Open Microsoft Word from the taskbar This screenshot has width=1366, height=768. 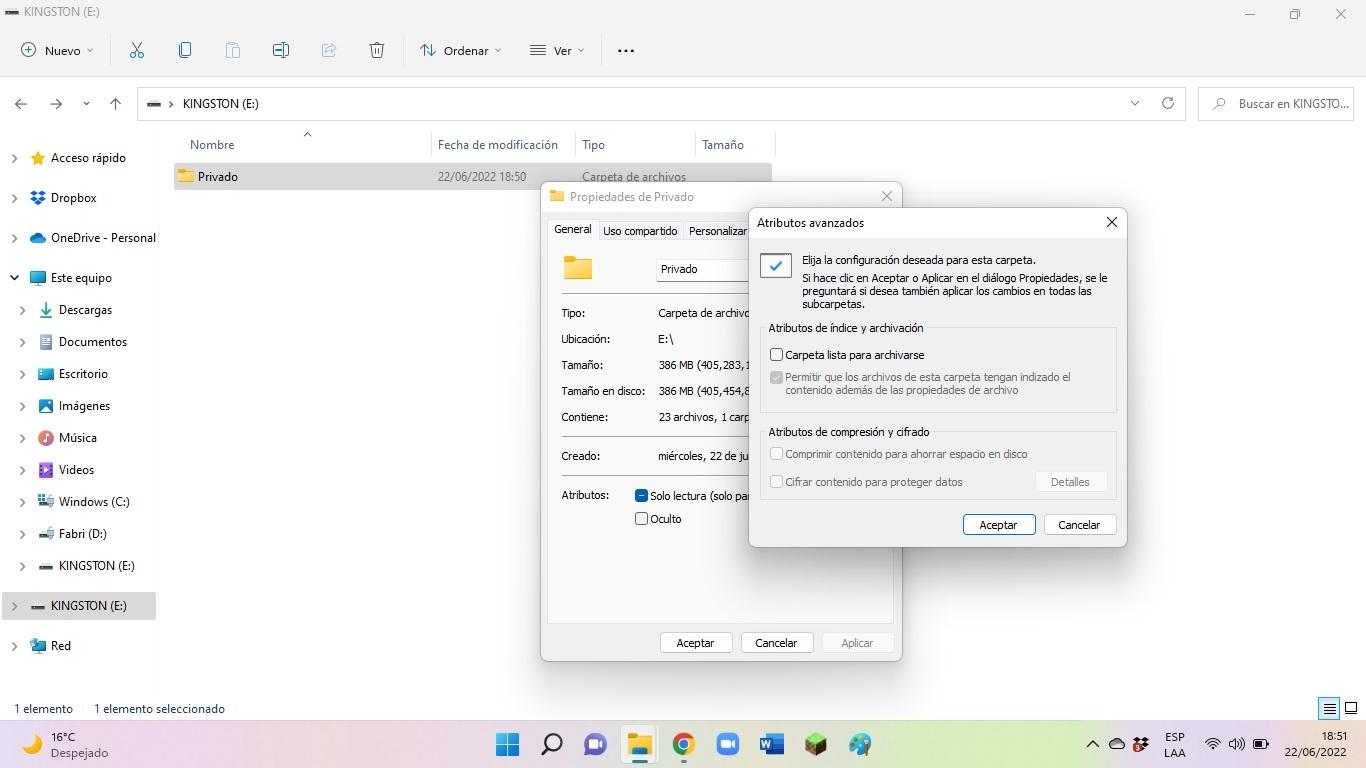771,744
